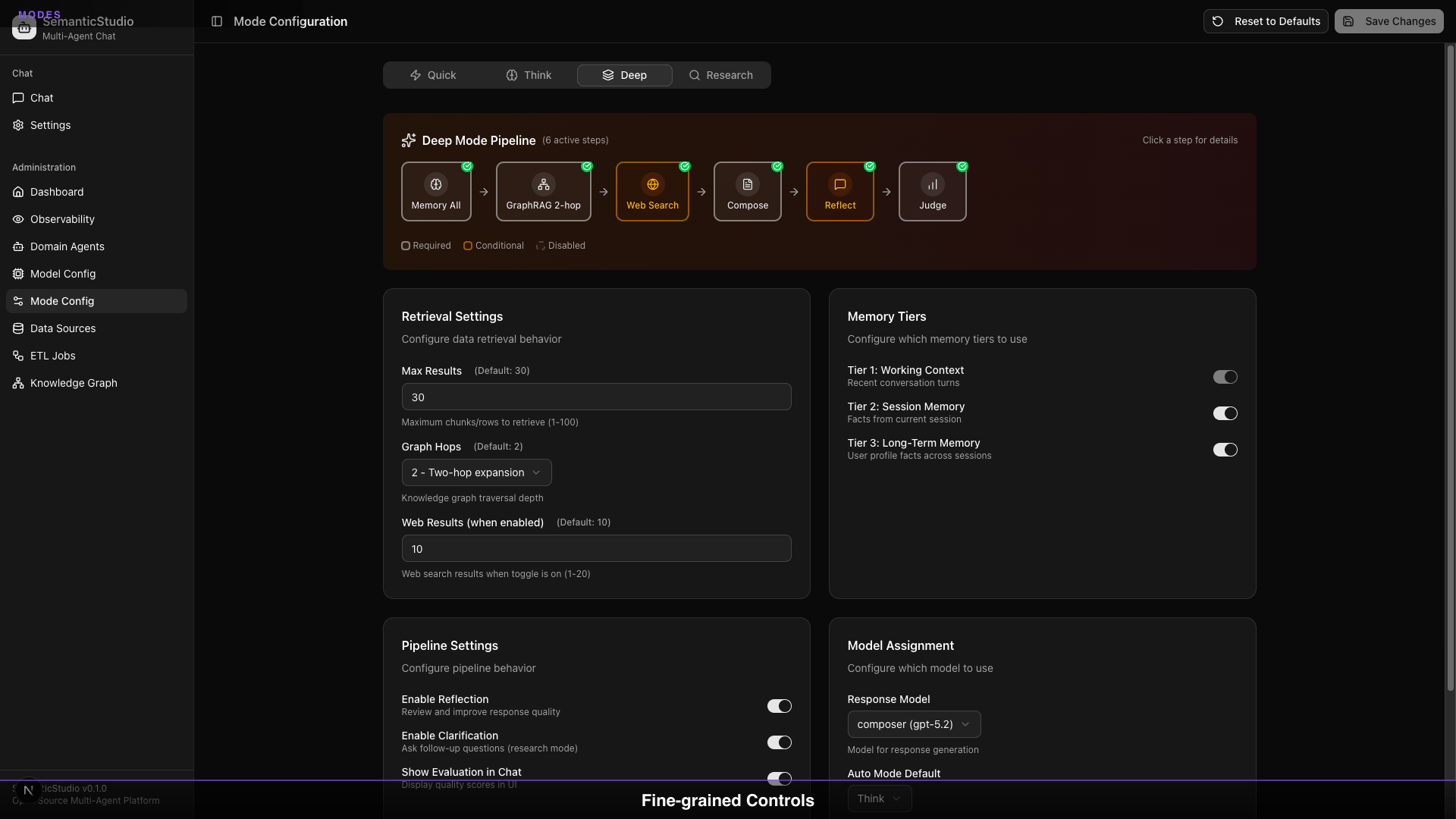Screen dimensions: 1456x819
Task: Click Reset to Defaults
Action: (1265, 21)
